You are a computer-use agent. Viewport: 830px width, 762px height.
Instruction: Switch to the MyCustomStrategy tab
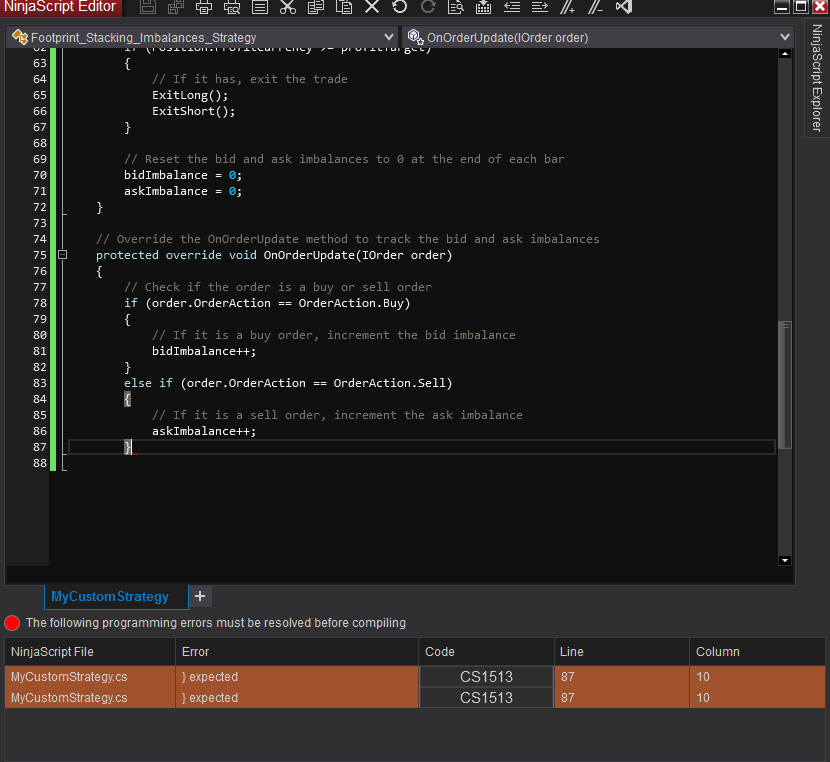[x=110, y=597]
